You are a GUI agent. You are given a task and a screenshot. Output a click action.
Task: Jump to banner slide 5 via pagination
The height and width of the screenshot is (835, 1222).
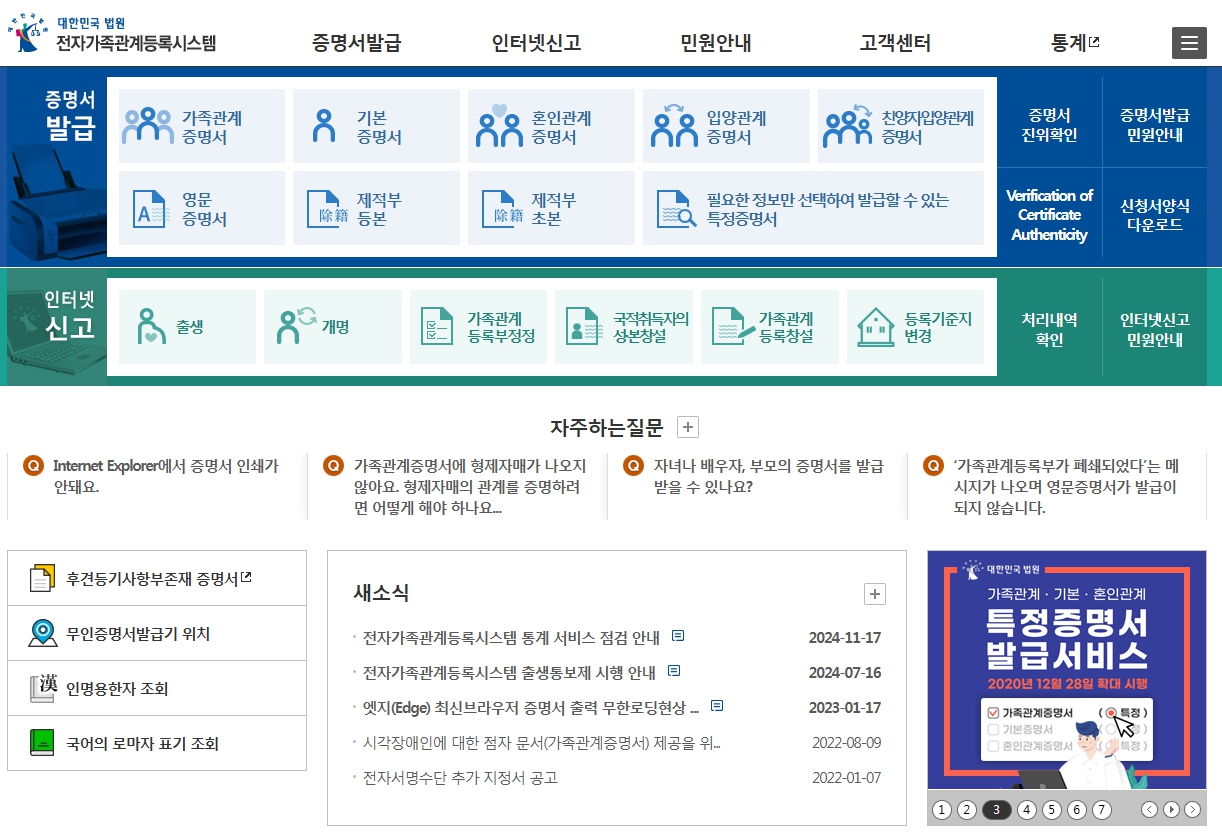(x=1052, y=810)
